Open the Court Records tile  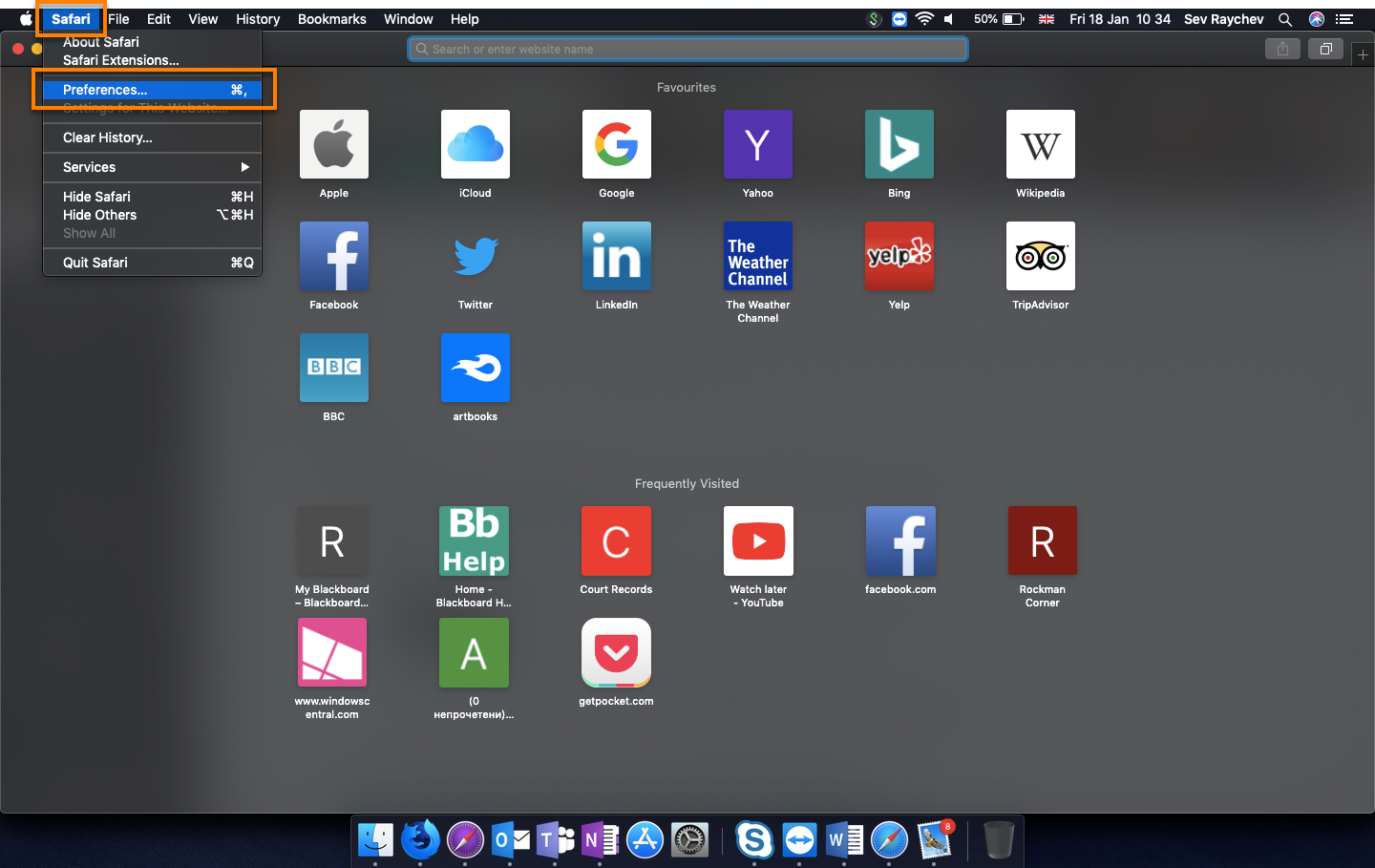click(x=616, y=540)
